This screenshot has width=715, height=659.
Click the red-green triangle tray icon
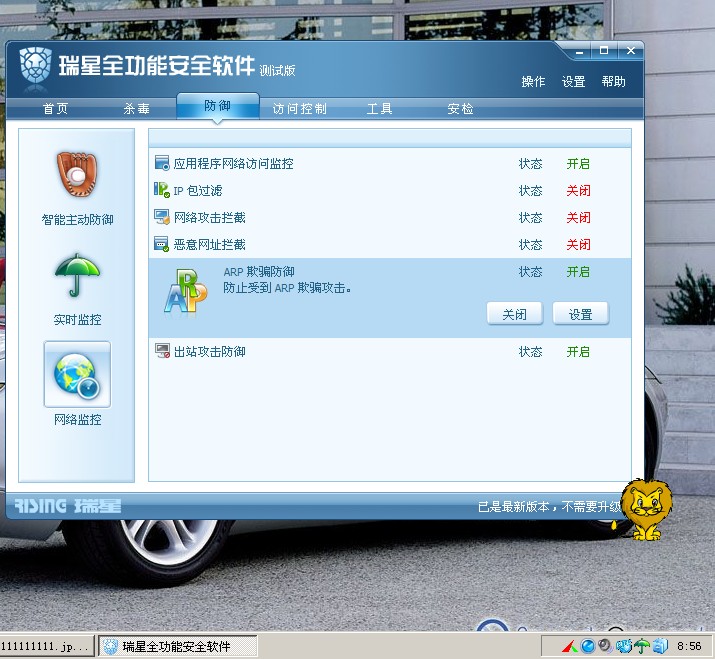point(570,646)
